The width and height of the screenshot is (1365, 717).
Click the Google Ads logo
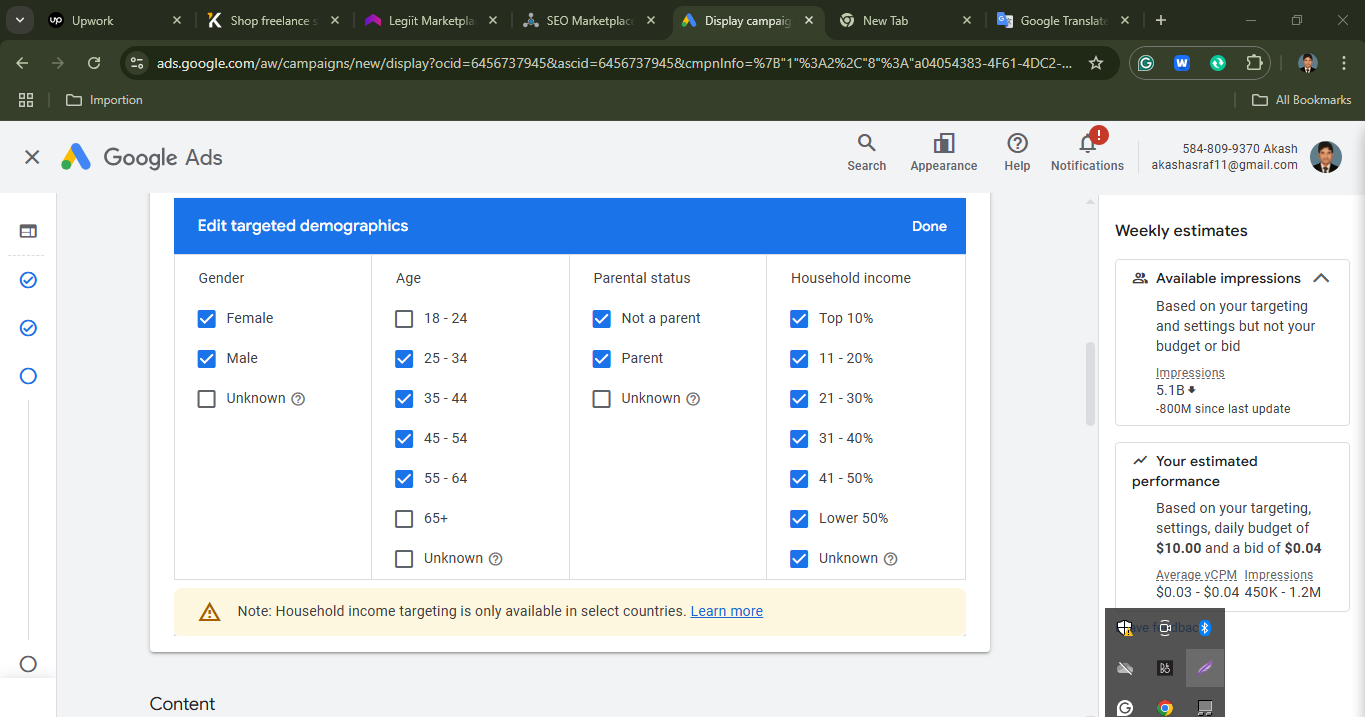coord(140,157)
